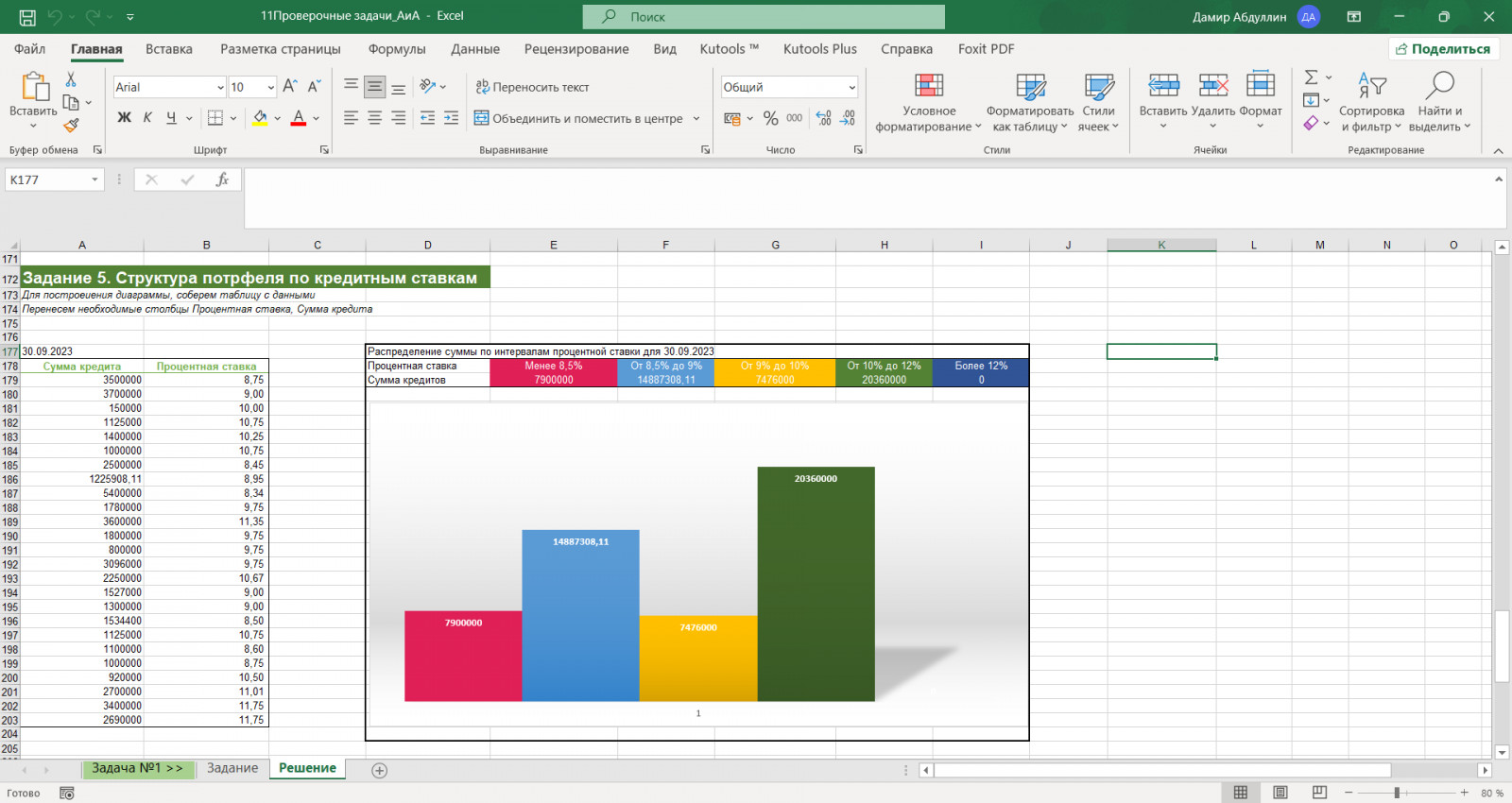1512x803 pixels.
Task: Toggle middle vertical alignment
Action: pos(375,87)
